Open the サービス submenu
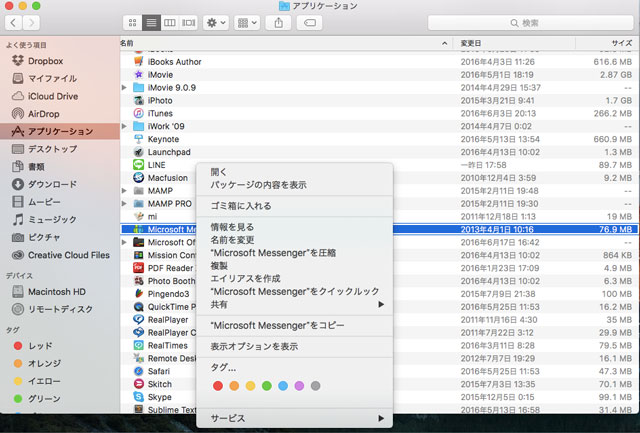640x433 pixels. [295, 418]
